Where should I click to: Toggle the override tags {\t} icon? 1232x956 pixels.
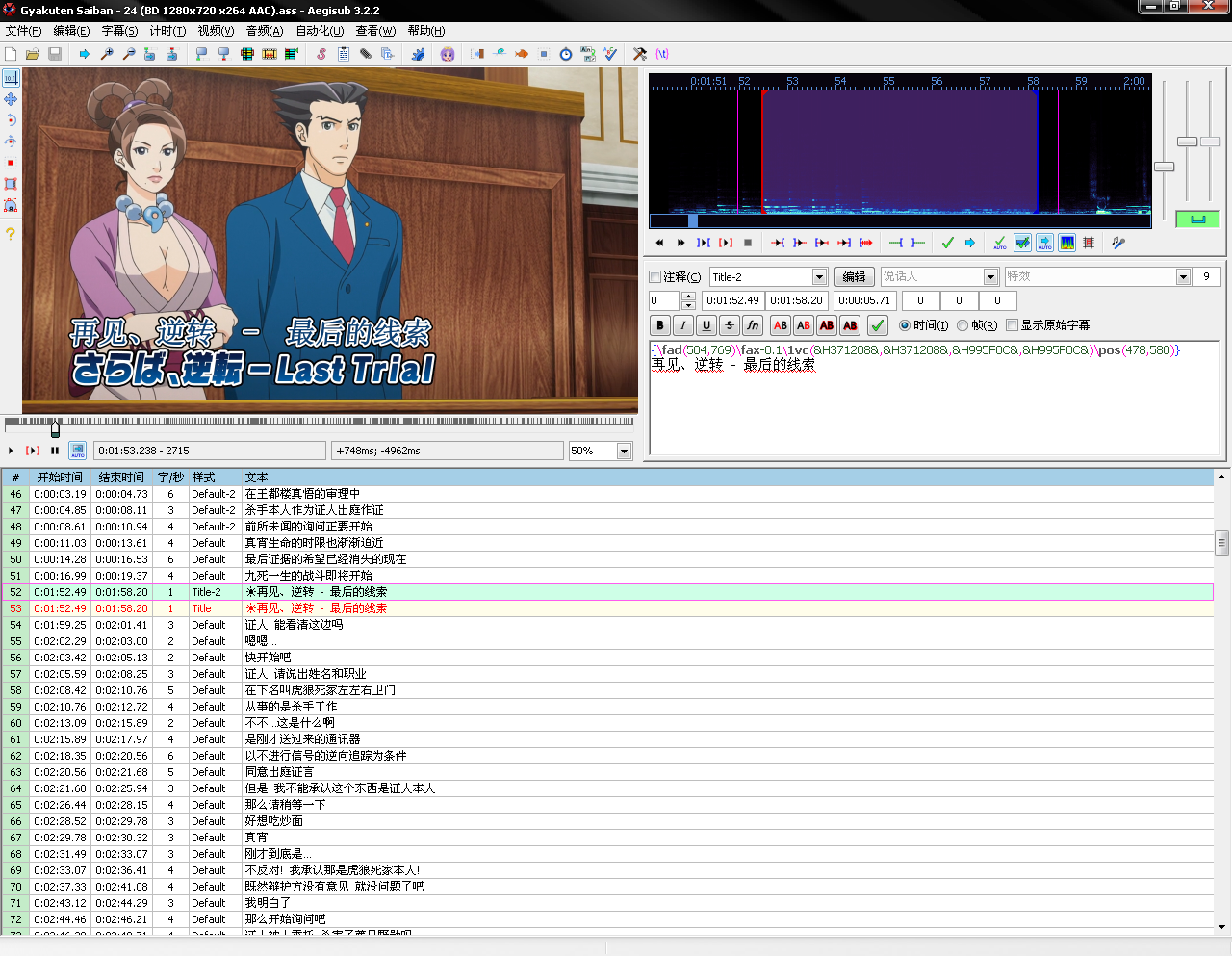(662, 54)
